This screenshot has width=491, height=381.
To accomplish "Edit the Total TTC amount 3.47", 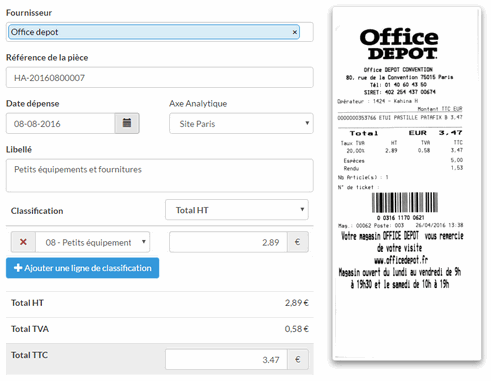I will click(226, 360).
